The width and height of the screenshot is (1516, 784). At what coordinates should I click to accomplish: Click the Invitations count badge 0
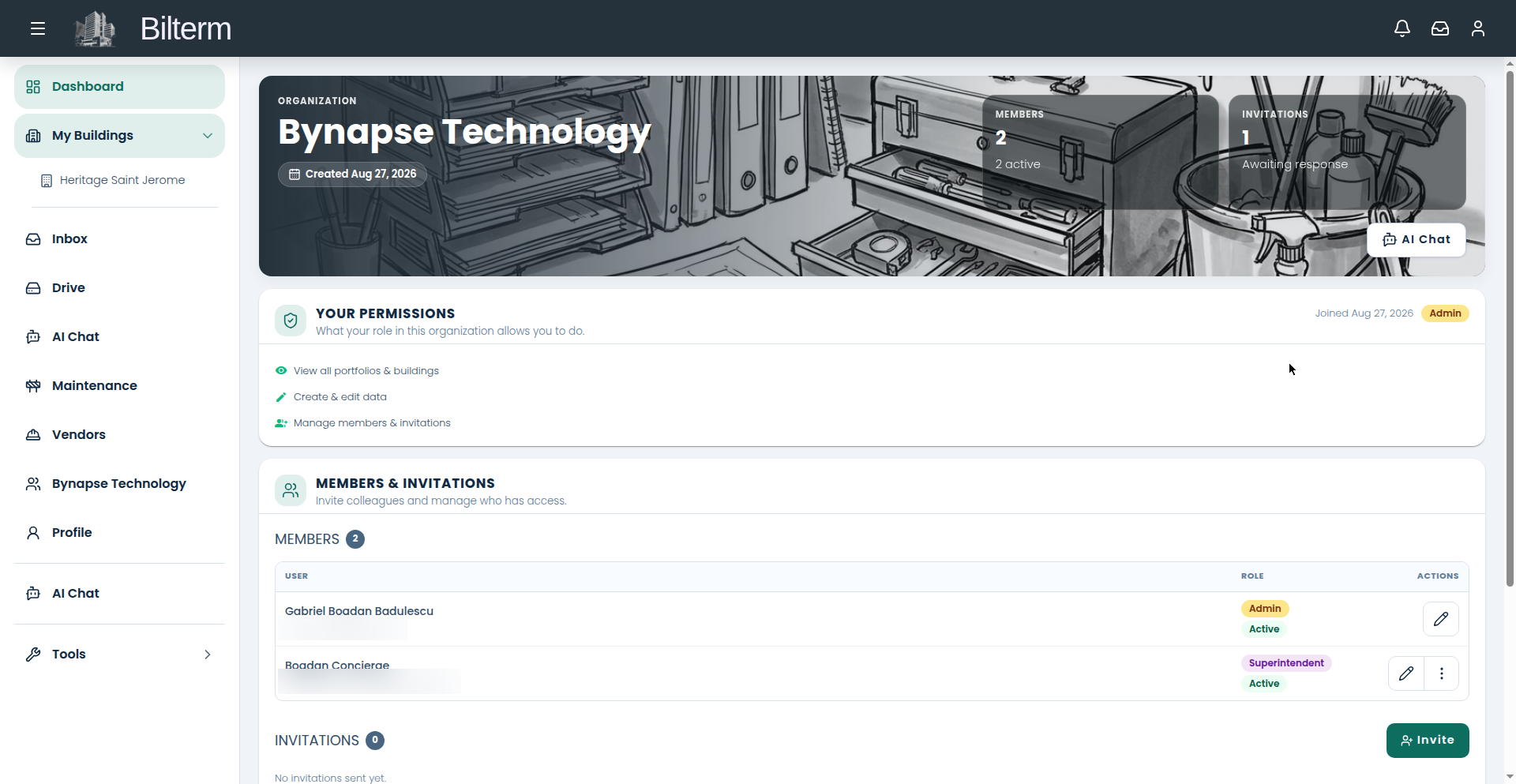coord(375,741)
